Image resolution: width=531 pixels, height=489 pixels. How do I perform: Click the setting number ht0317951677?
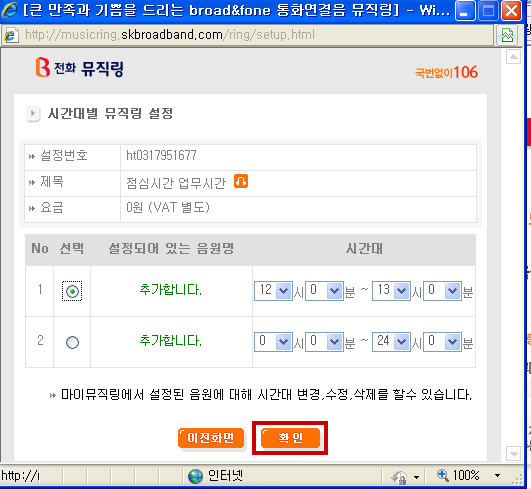click(x=161, y=155)
